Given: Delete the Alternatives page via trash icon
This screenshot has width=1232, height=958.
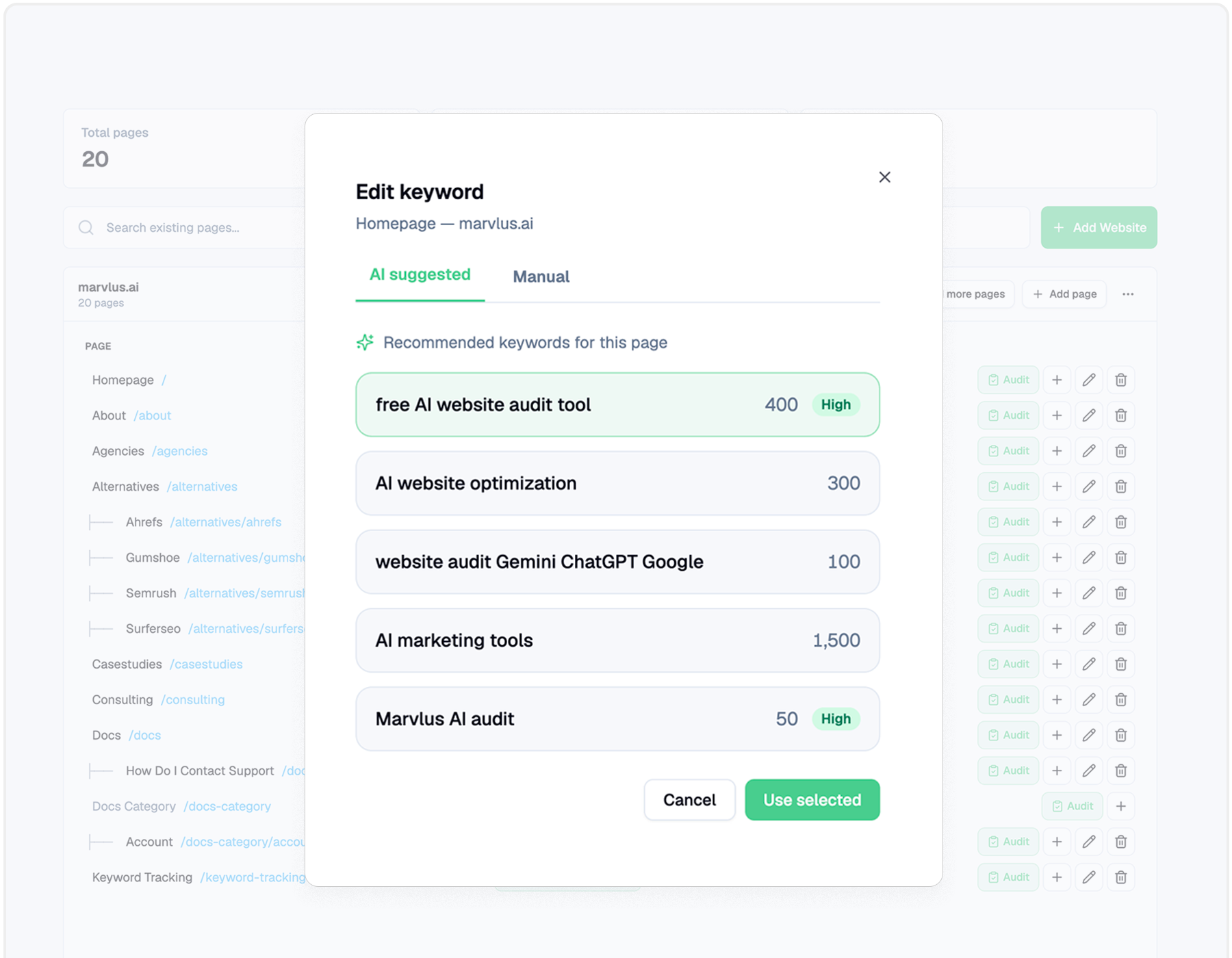Looking at the screenshot, I should tap(1121, 487).
